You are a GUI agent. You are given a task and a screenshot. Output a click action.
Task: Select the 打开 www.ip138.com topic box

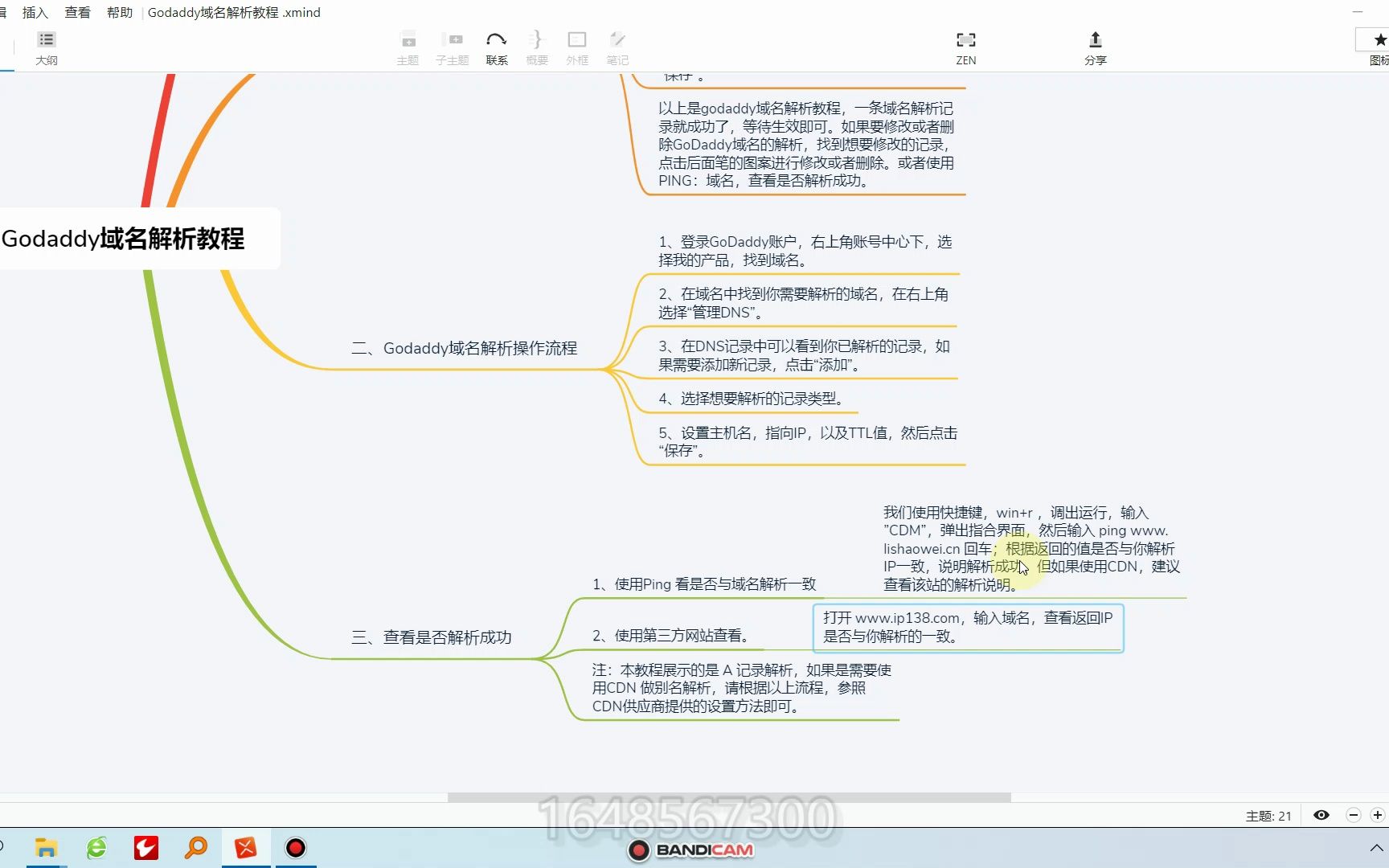click(x=968, y=627)
